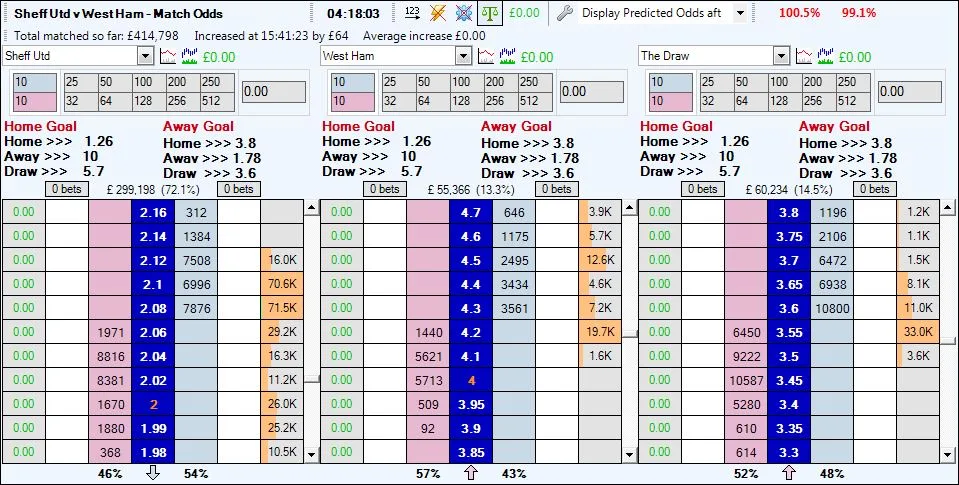The height and width of the screenshot is (485, 959).
Task: Click right 0 bets button above Sheff Utd ladder
Action: click(239, 189)
